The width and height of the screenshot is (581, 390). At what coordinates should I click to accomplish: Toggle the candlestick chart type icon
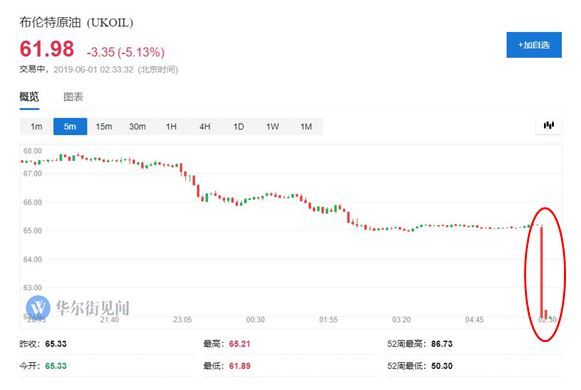click(x=549, y=126)
